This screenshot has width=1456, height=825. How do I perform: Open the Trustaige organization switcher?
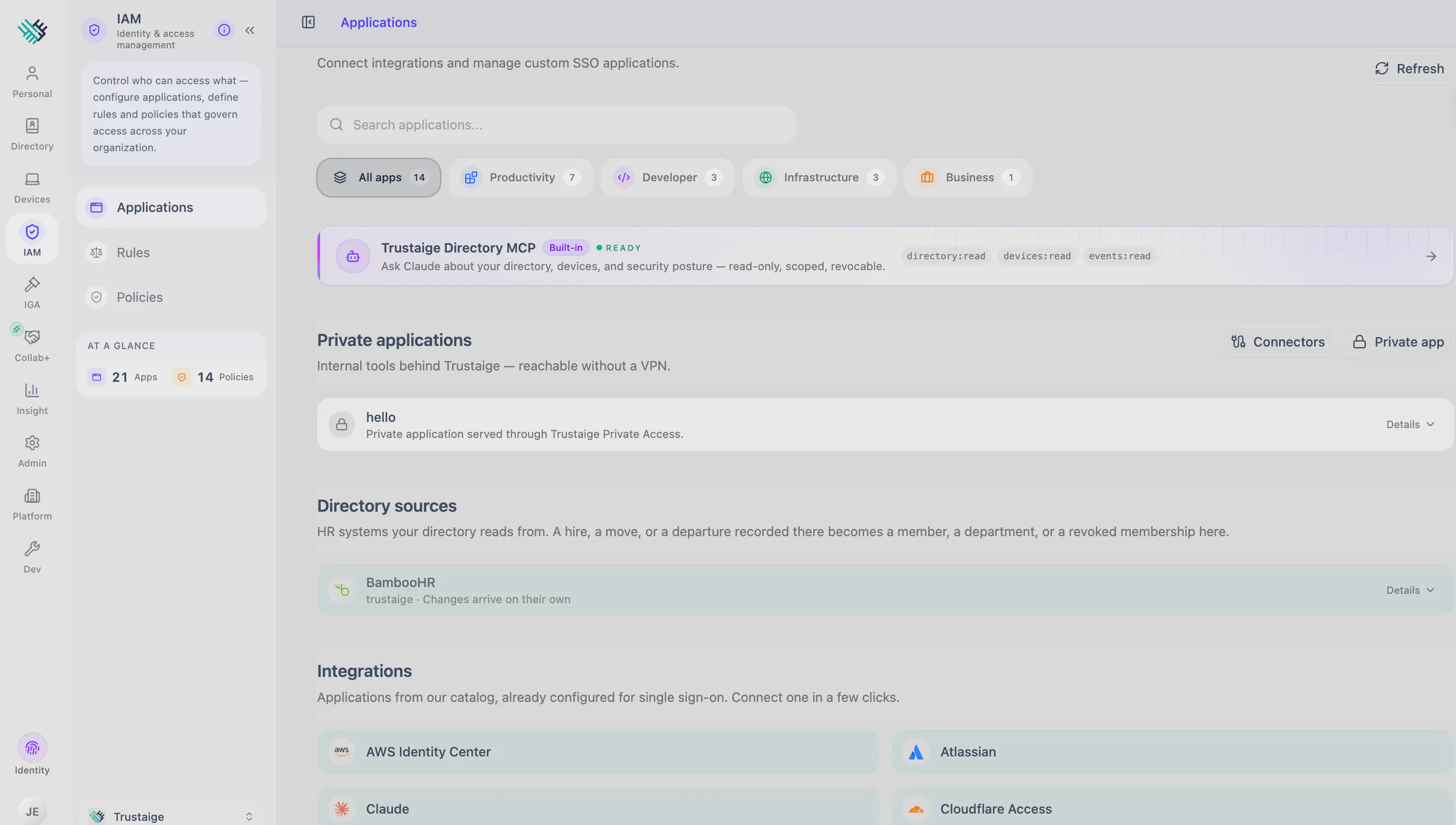click(x=171, y=816)
